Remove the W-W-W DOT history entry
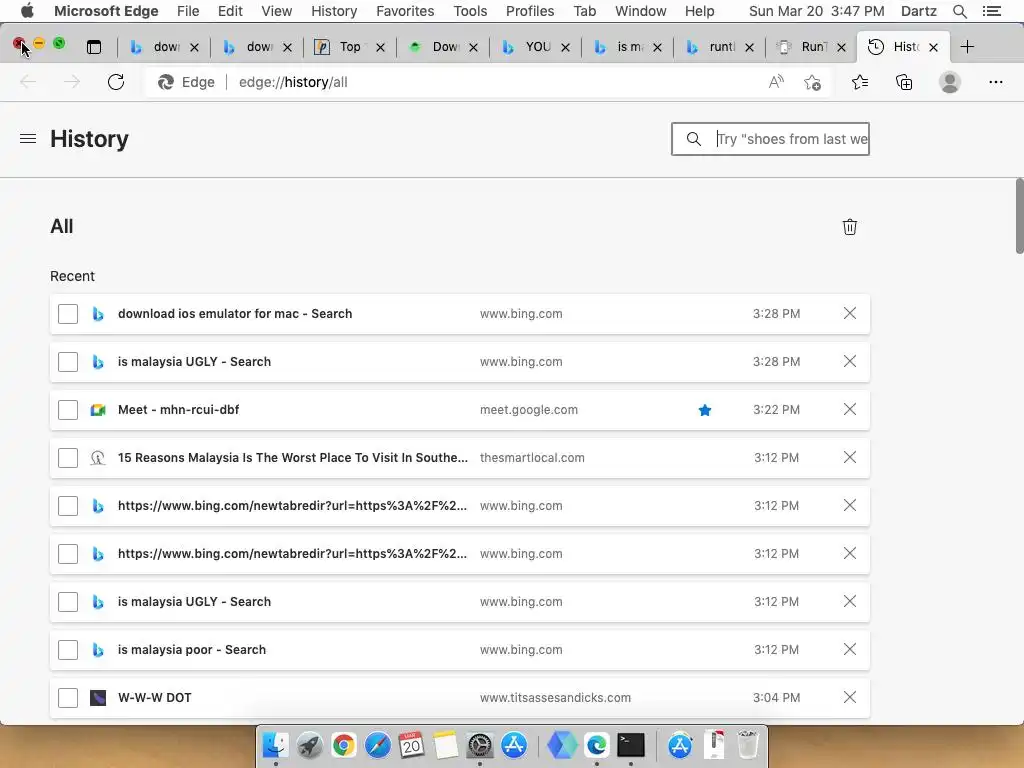 (850, 697)
